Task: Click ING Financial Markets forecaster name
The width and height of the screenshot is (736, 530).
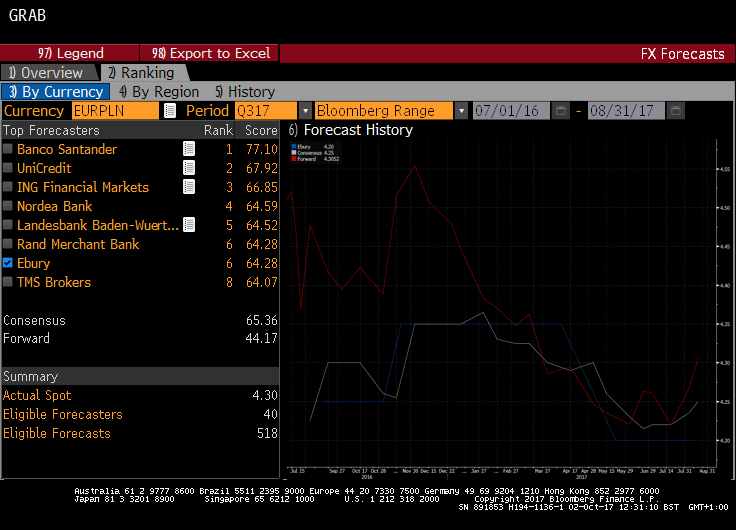Action: (83, 187)
